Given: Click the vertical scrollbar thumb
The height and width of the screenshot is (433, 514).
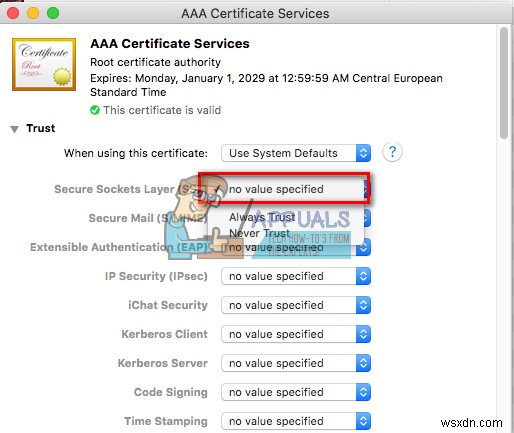Looking at the screenshot, I should 504,83.
